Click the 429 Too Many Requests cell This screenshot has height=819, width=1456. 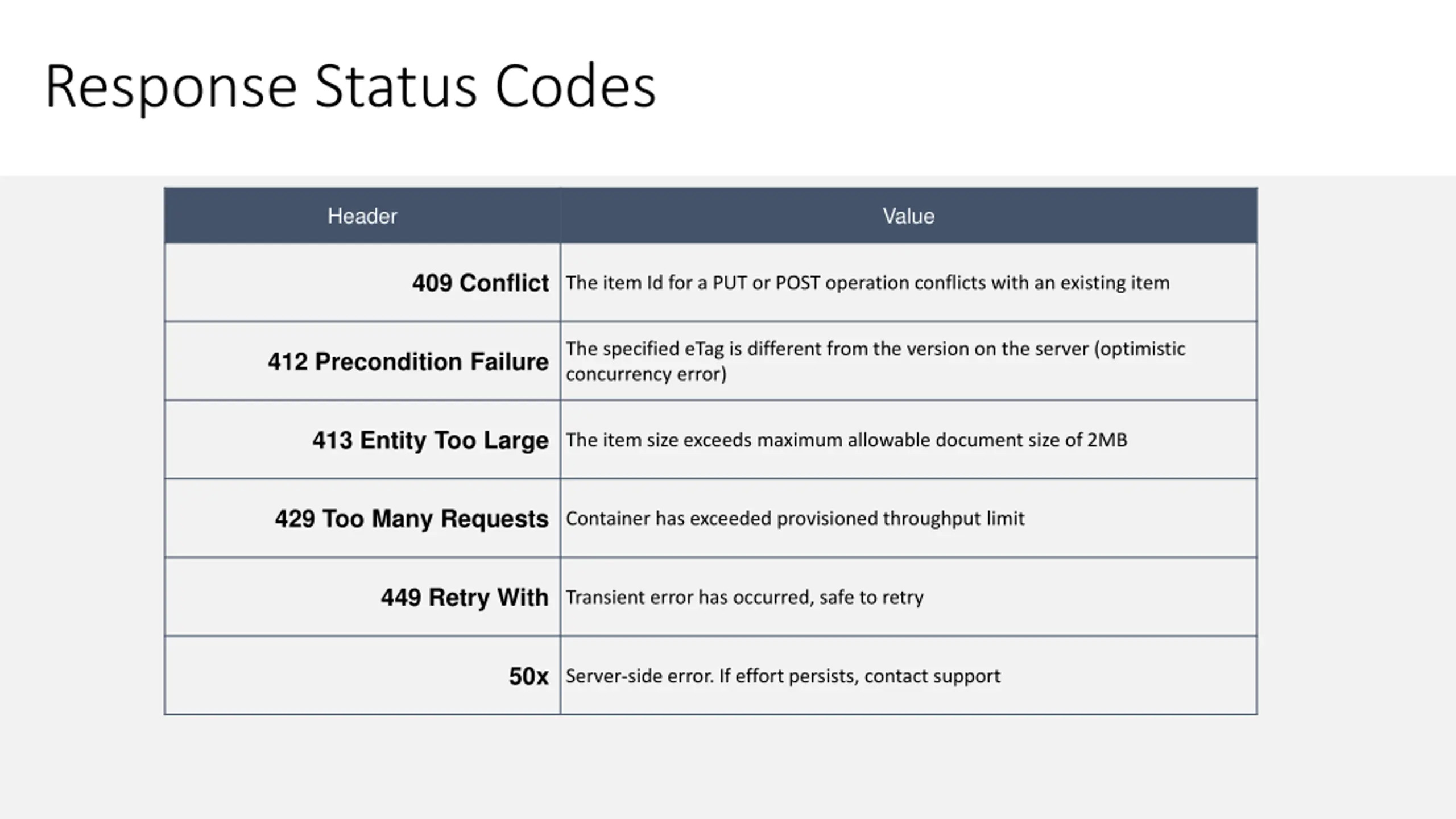(362, 518)
